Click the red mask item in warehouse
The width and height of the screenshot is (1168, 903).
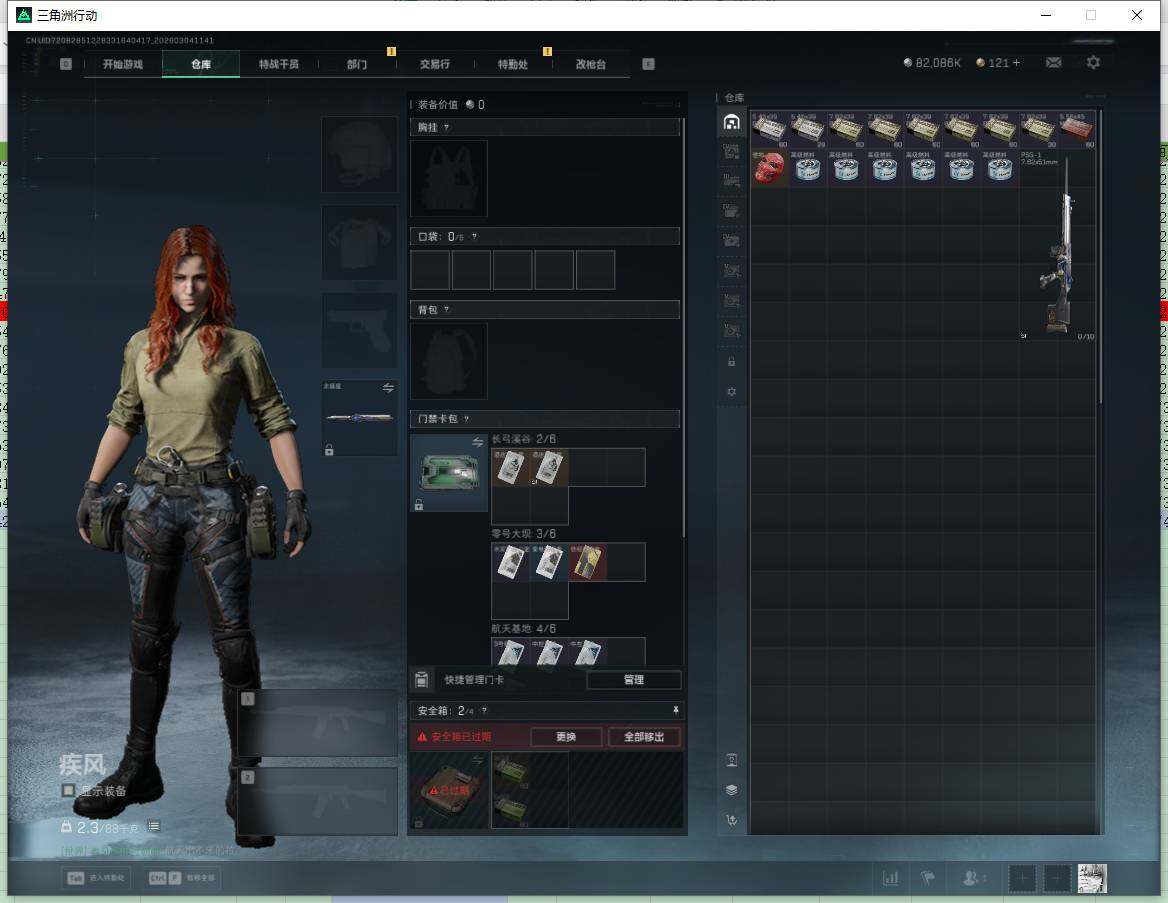coord(769,168)
